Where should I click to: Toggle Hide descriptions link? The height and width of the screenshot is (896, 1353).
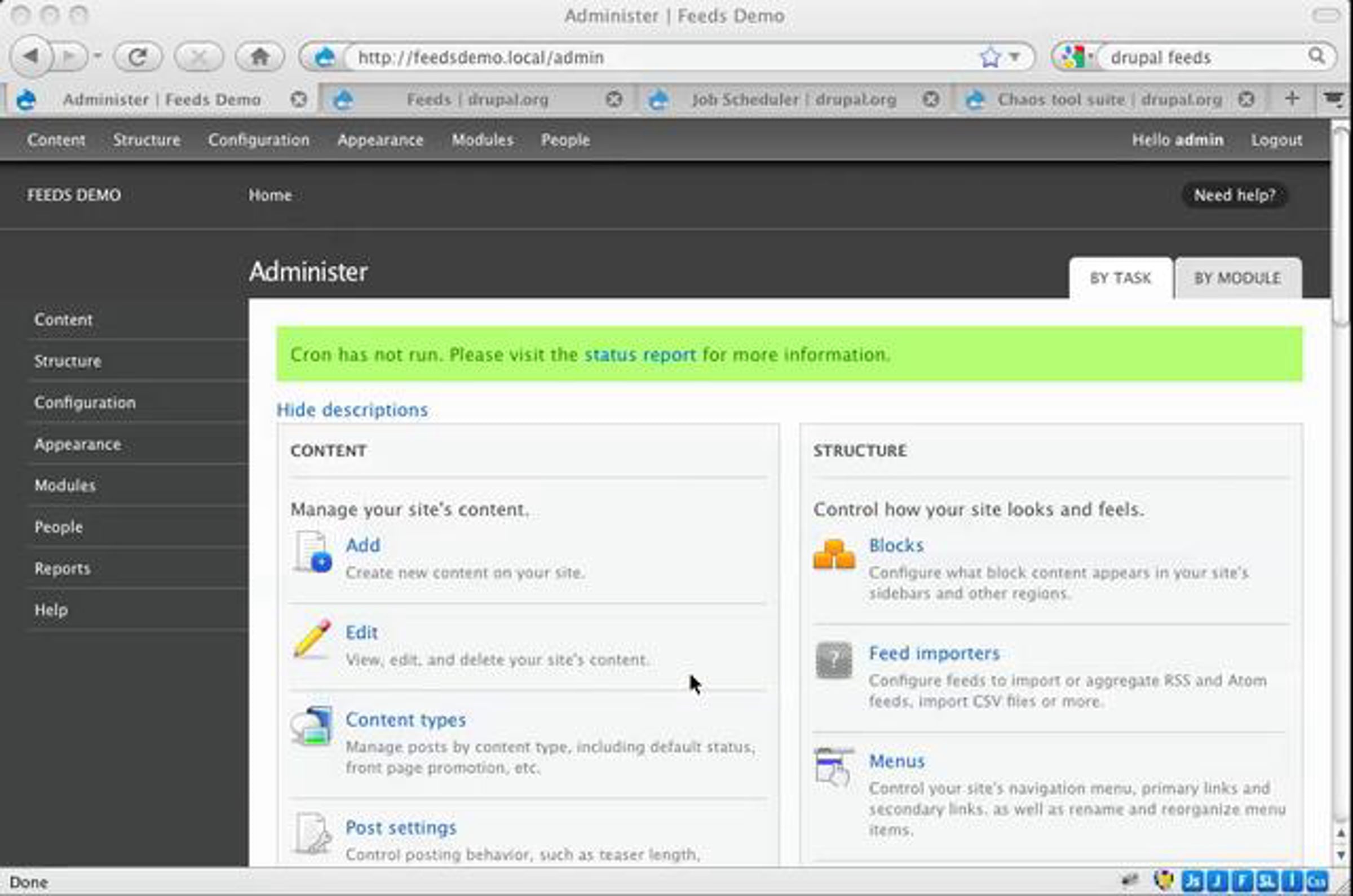[x=352, y=410]
